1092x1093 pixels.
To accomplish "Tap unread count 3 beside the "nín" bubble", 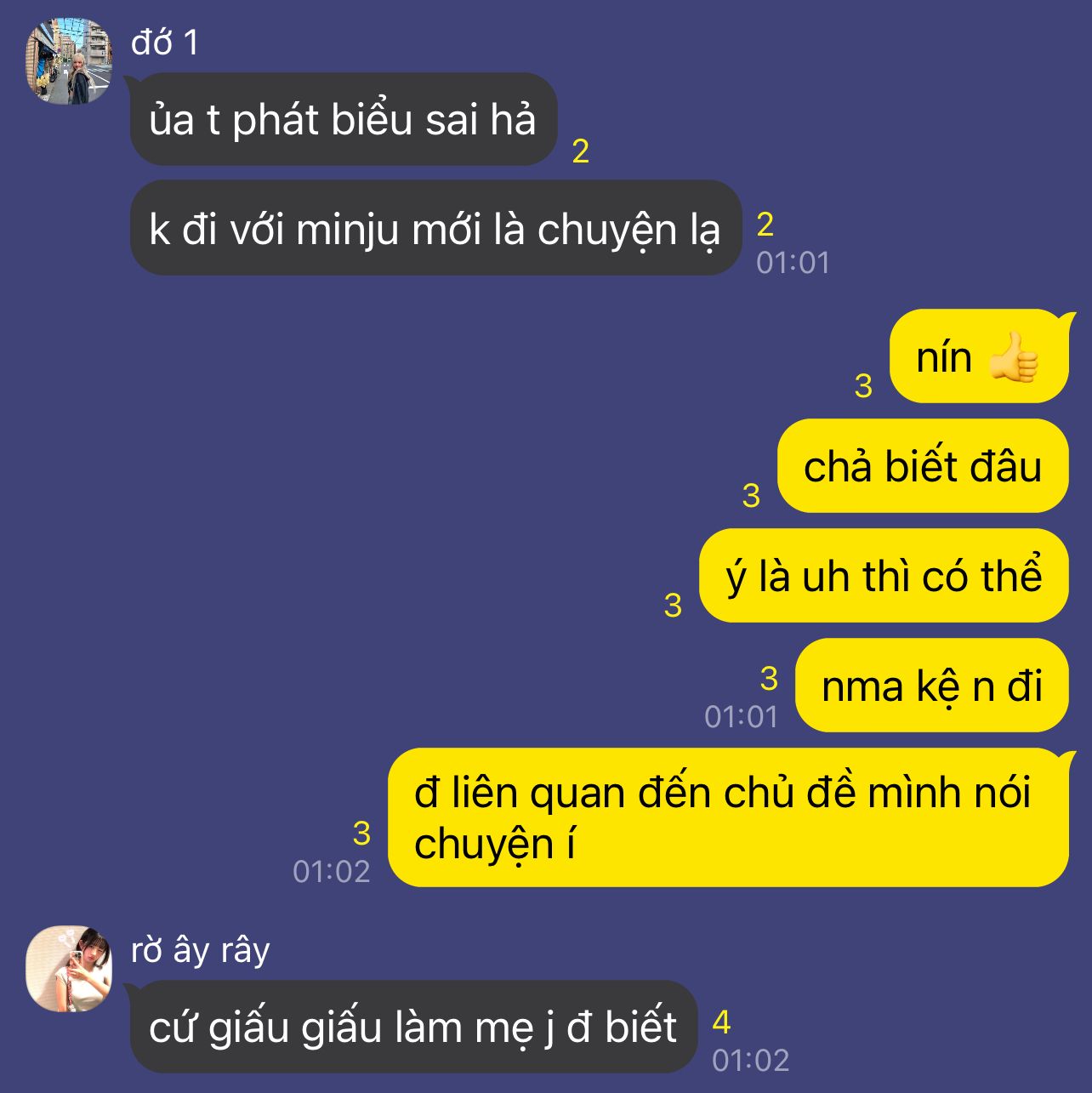I will pyautogui.click(x=863, y=385).
